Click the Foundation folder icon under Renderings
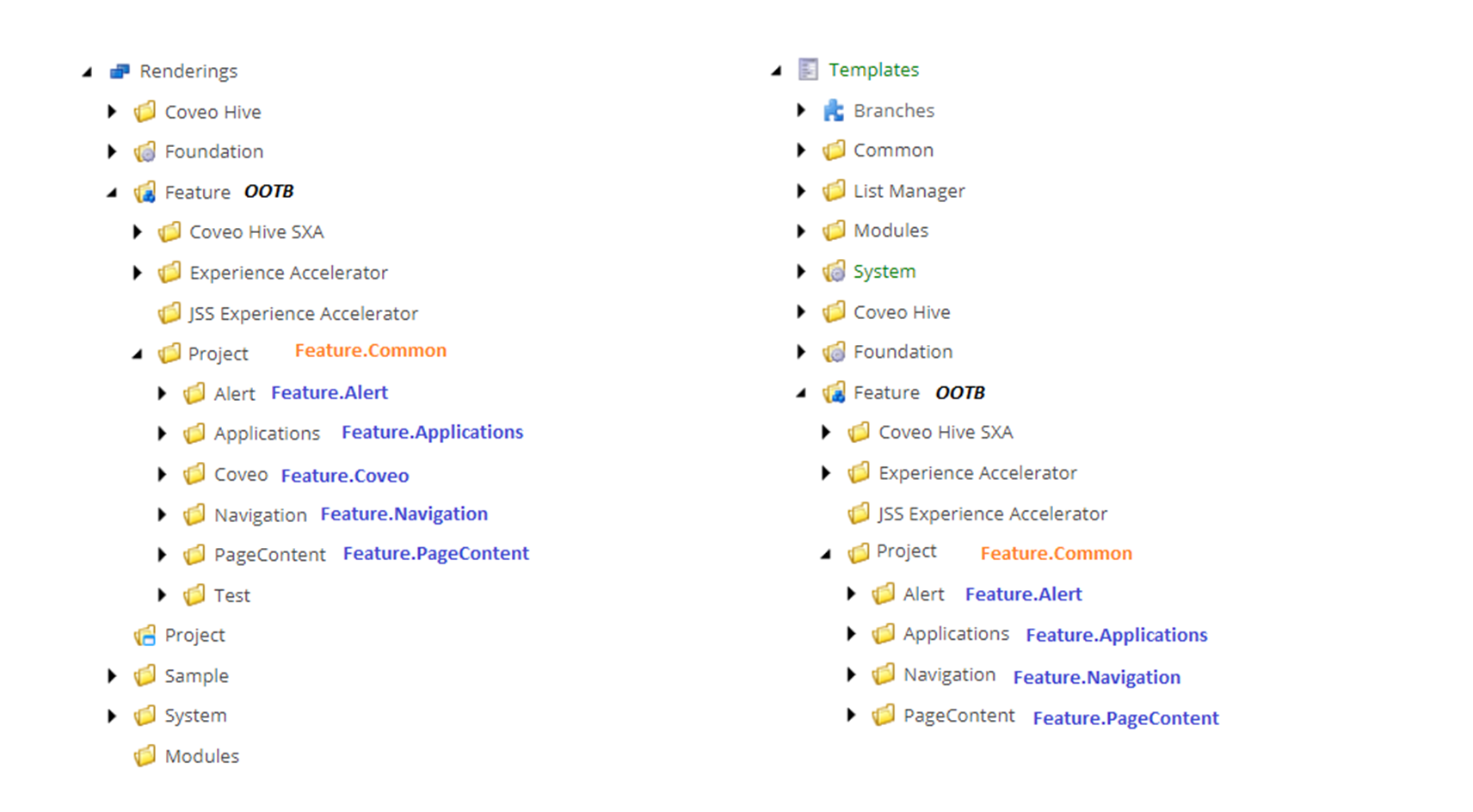Image resolution: width=1473 pixels, height=812 pixels. pos(145,151)
